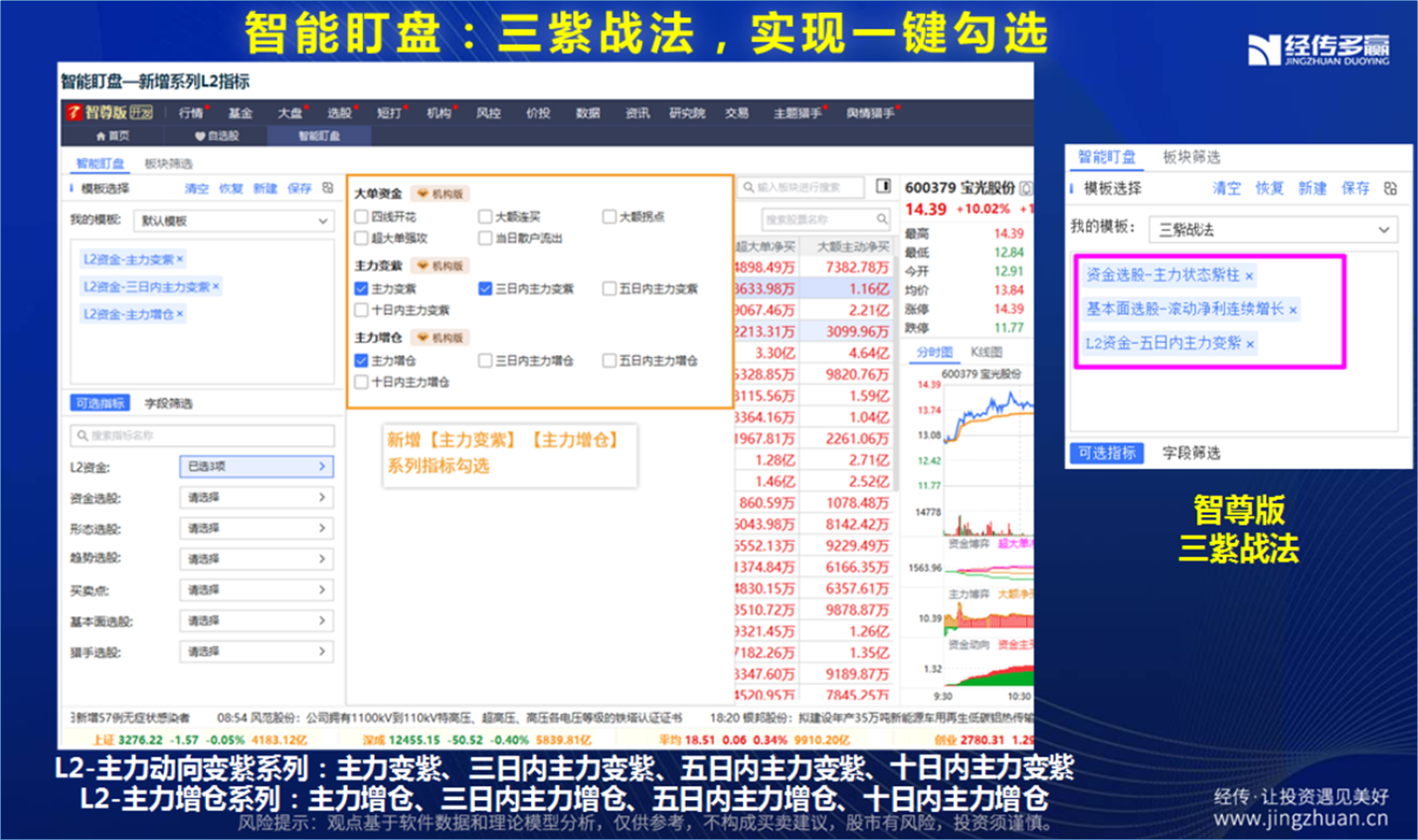Check the 五日内主力变紫 checkbox

pyautogui.click(x=610, y=288)
